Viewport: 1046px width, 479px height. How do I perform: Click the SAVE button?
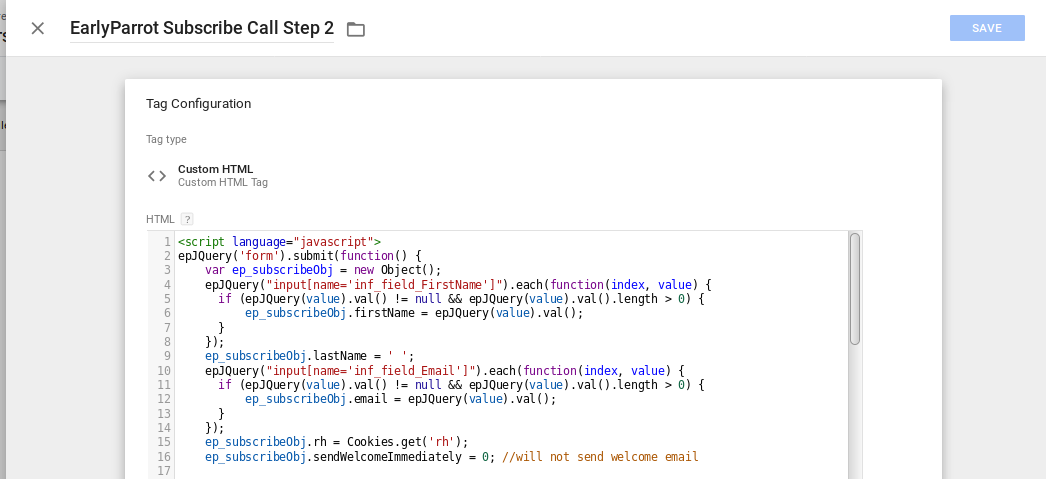click(x=987, y=28)
